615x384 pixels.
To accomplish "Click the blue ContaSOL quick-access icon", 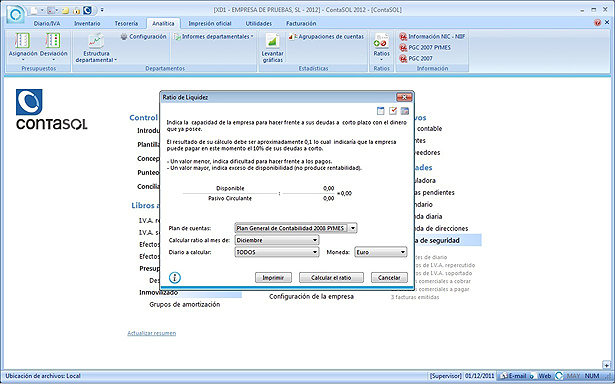I will click(x=87, y=10).
